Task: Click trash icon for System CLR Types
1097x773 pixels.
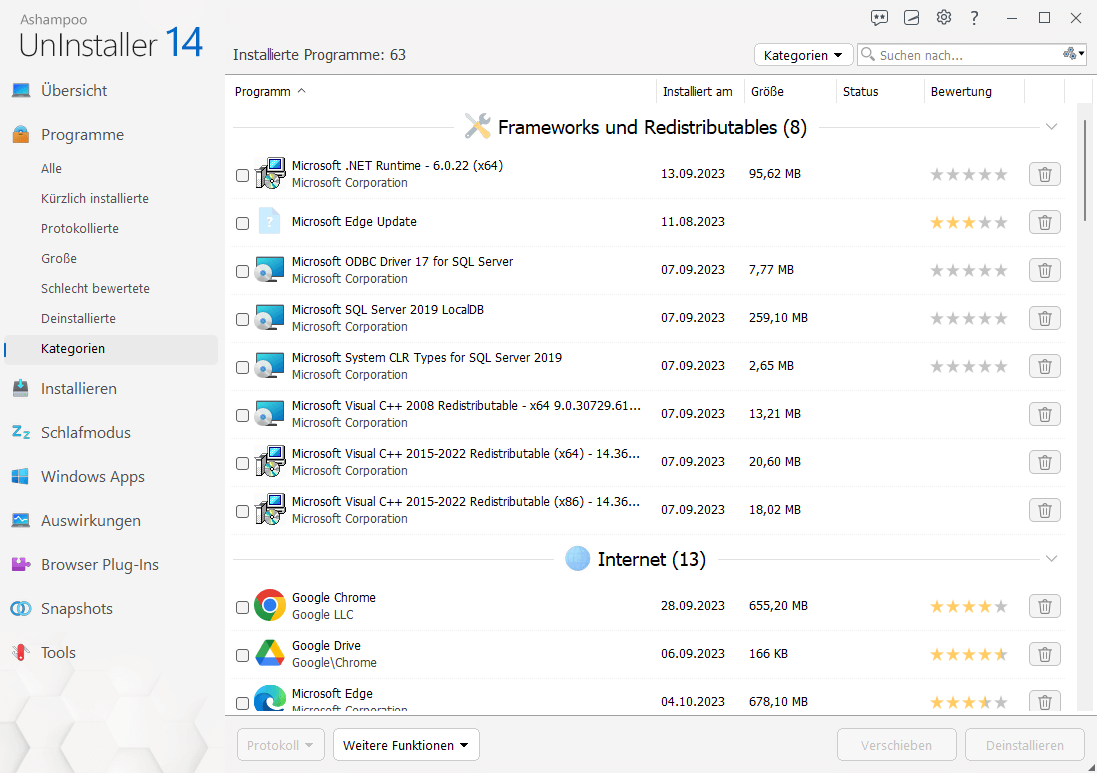Action: point(1045,366)
